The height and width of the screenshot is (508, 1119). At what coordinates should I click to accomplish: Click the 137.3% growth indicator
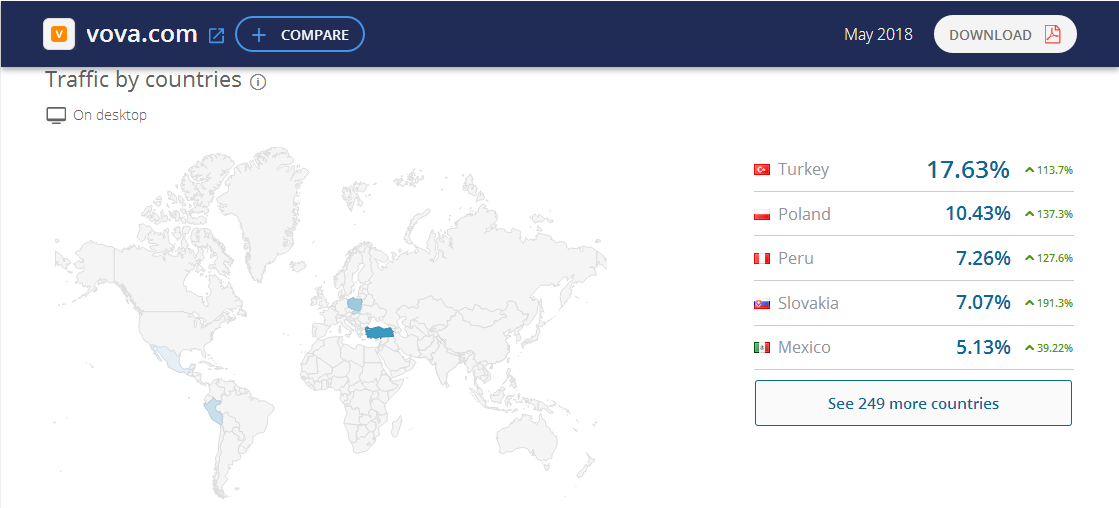click(x=1049, y=214)
